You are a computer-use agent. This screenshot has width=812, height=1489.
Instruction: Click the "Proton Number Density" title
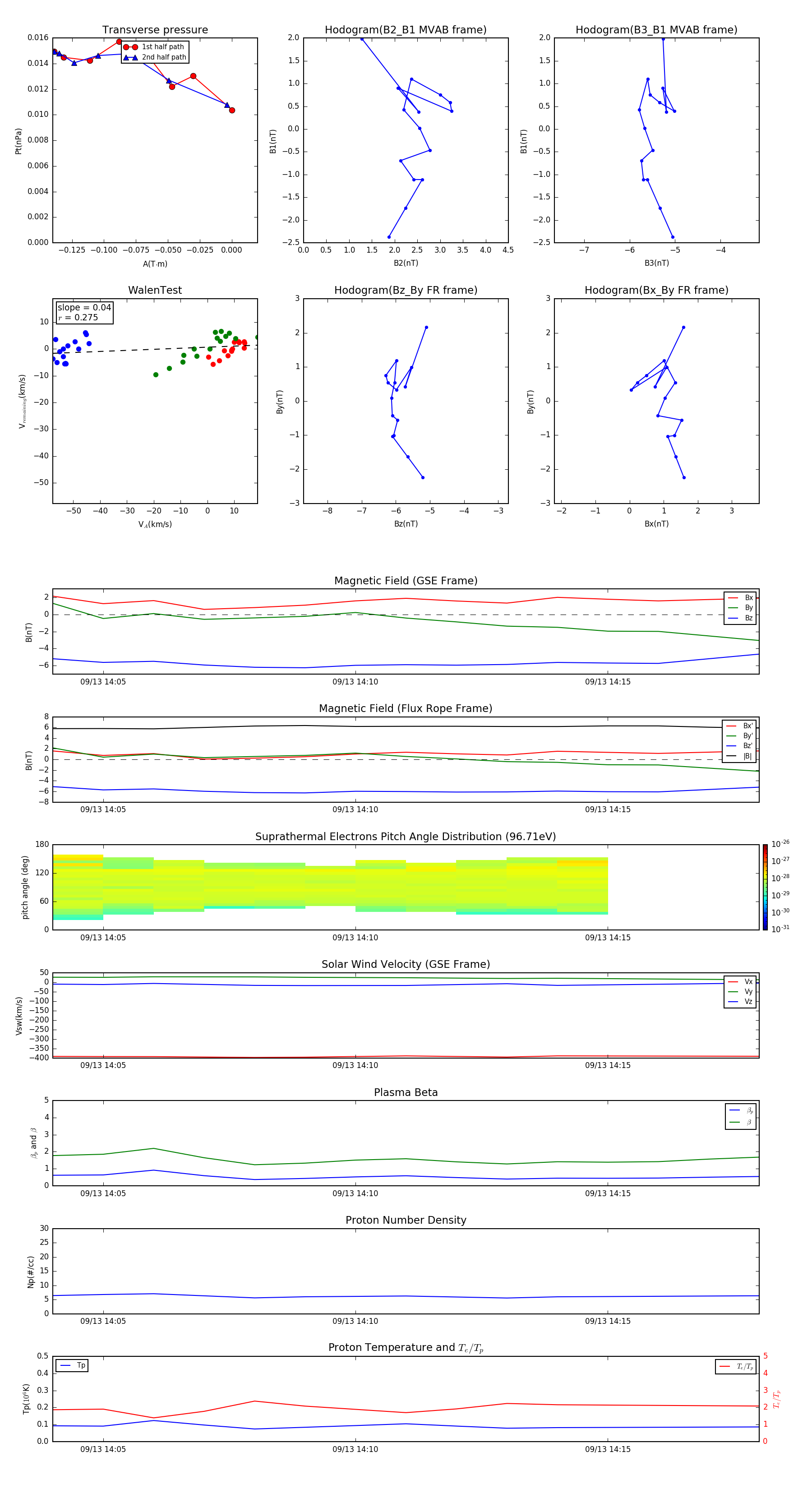pos(406,1221)
